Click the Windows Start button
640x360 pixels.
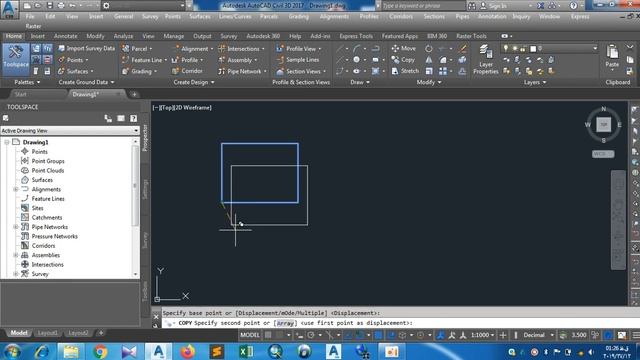click(x=12, y=351)
